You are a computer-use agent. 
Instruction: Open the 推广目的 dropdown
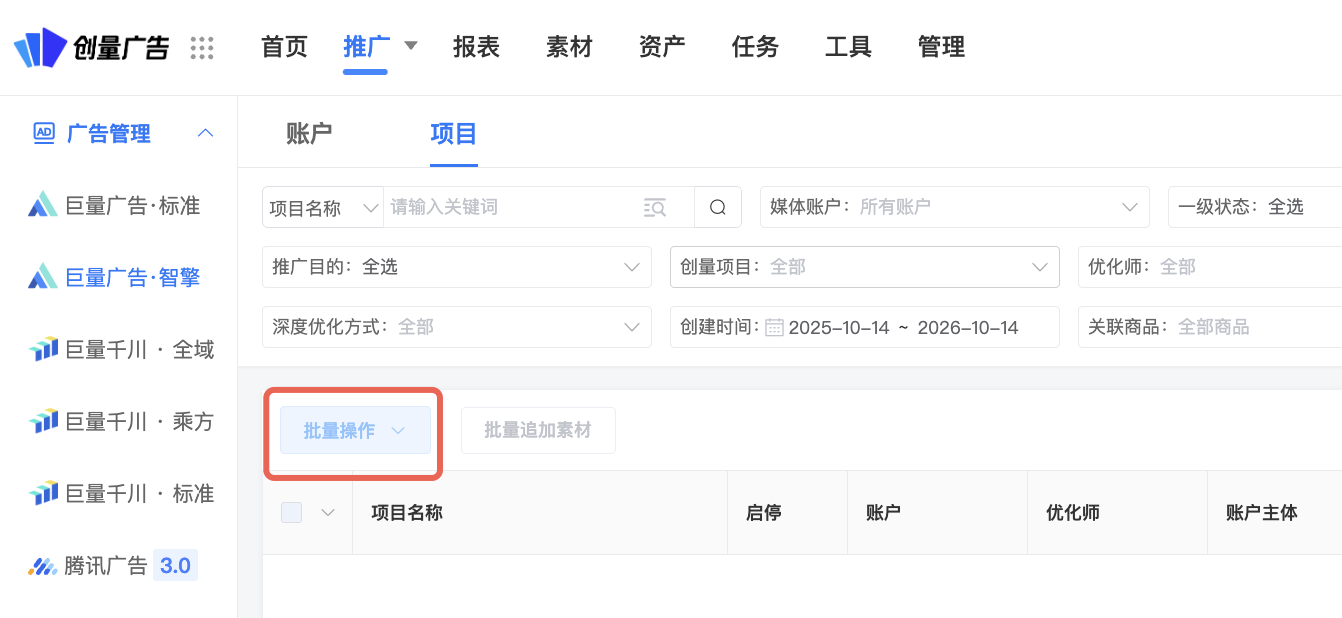(x=457, y=267)
